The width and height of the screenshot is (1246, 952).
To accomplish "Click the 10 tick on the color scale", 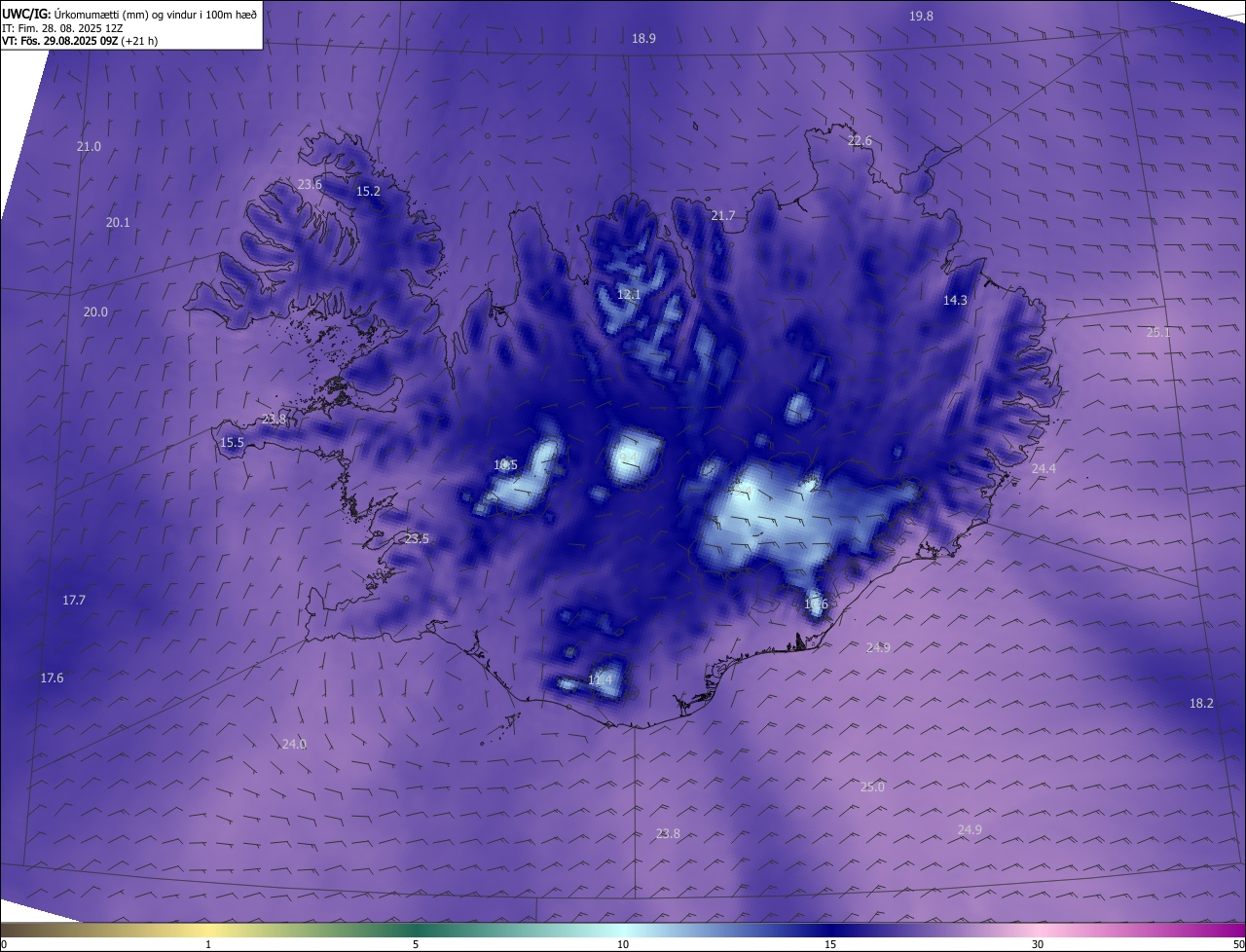I will (623, 945).
